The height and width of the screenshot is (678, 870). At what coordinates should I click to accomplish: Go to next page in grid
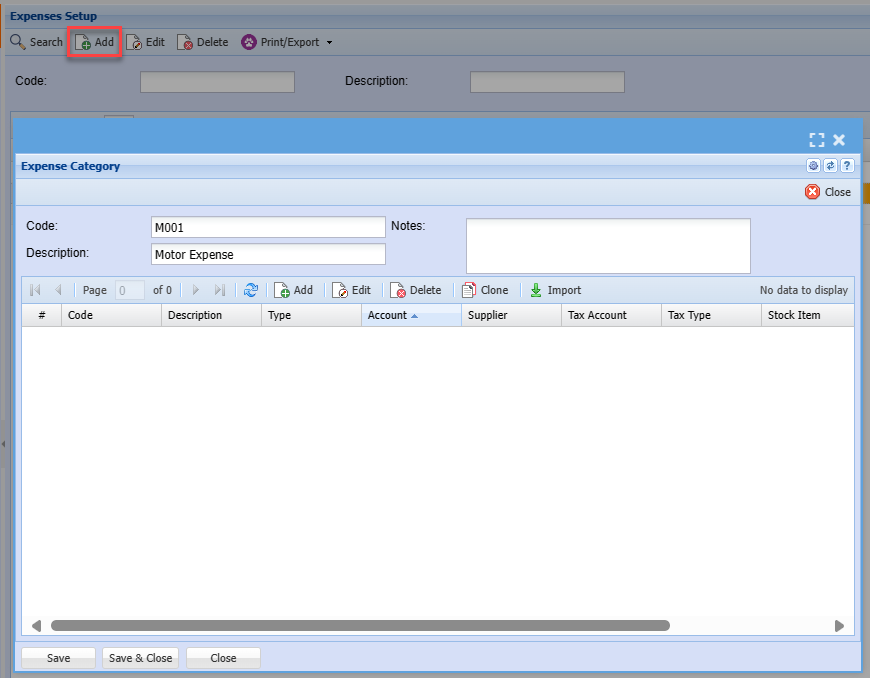(x=196, y=290)
